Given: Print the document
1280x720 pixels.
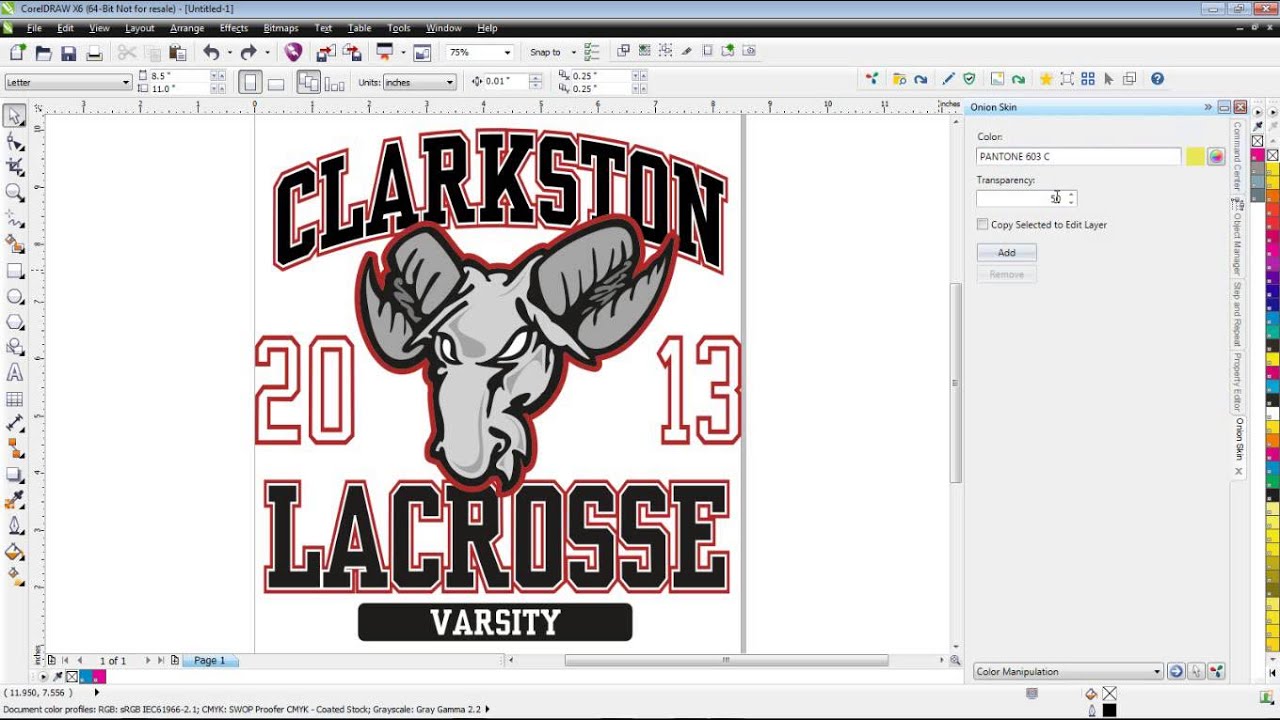Looking at the screenshot, I should [94, 52].
